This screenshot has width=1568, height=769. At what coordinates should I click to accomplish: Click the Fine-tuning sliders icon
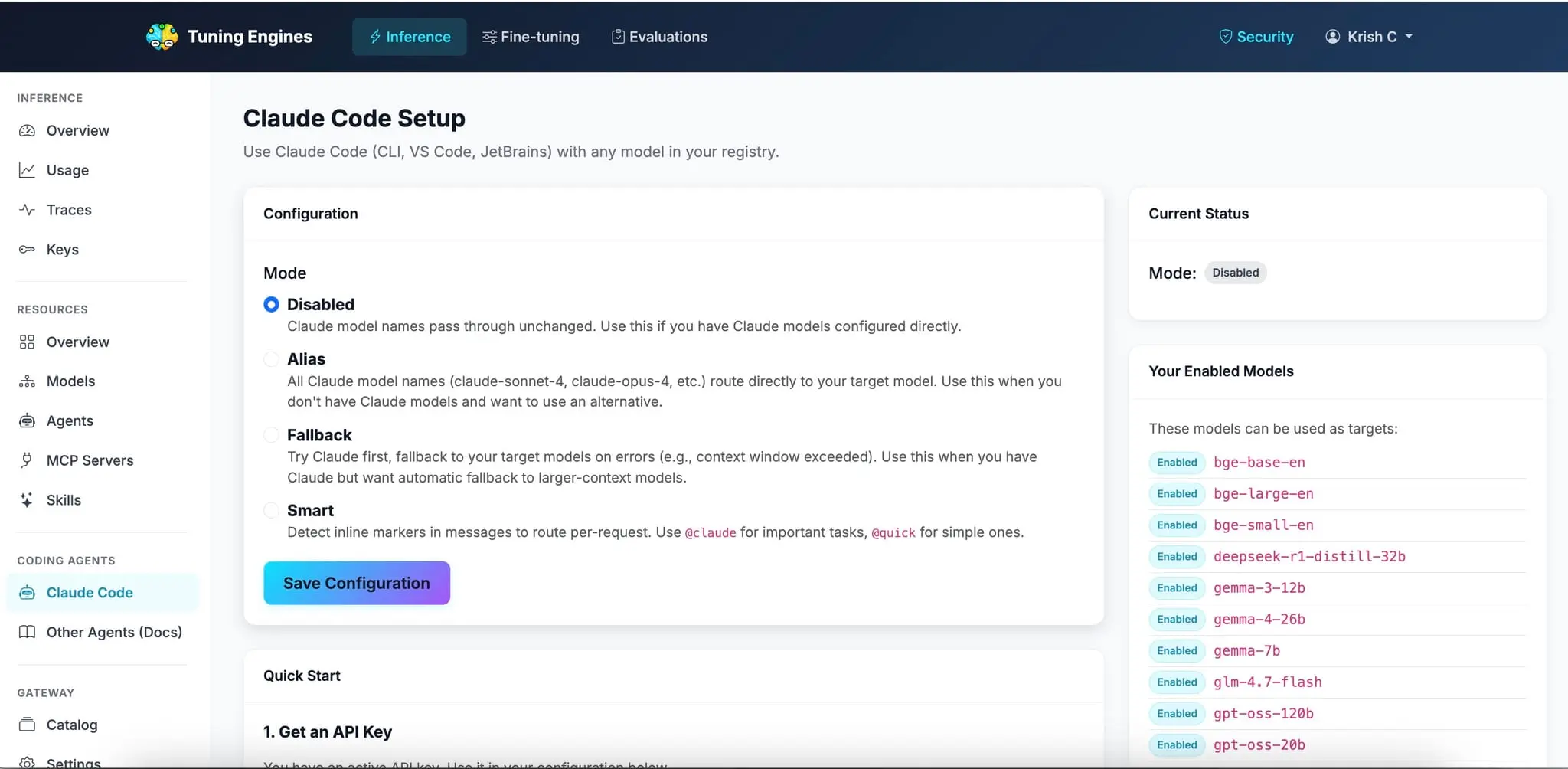[x=489, y=37]
